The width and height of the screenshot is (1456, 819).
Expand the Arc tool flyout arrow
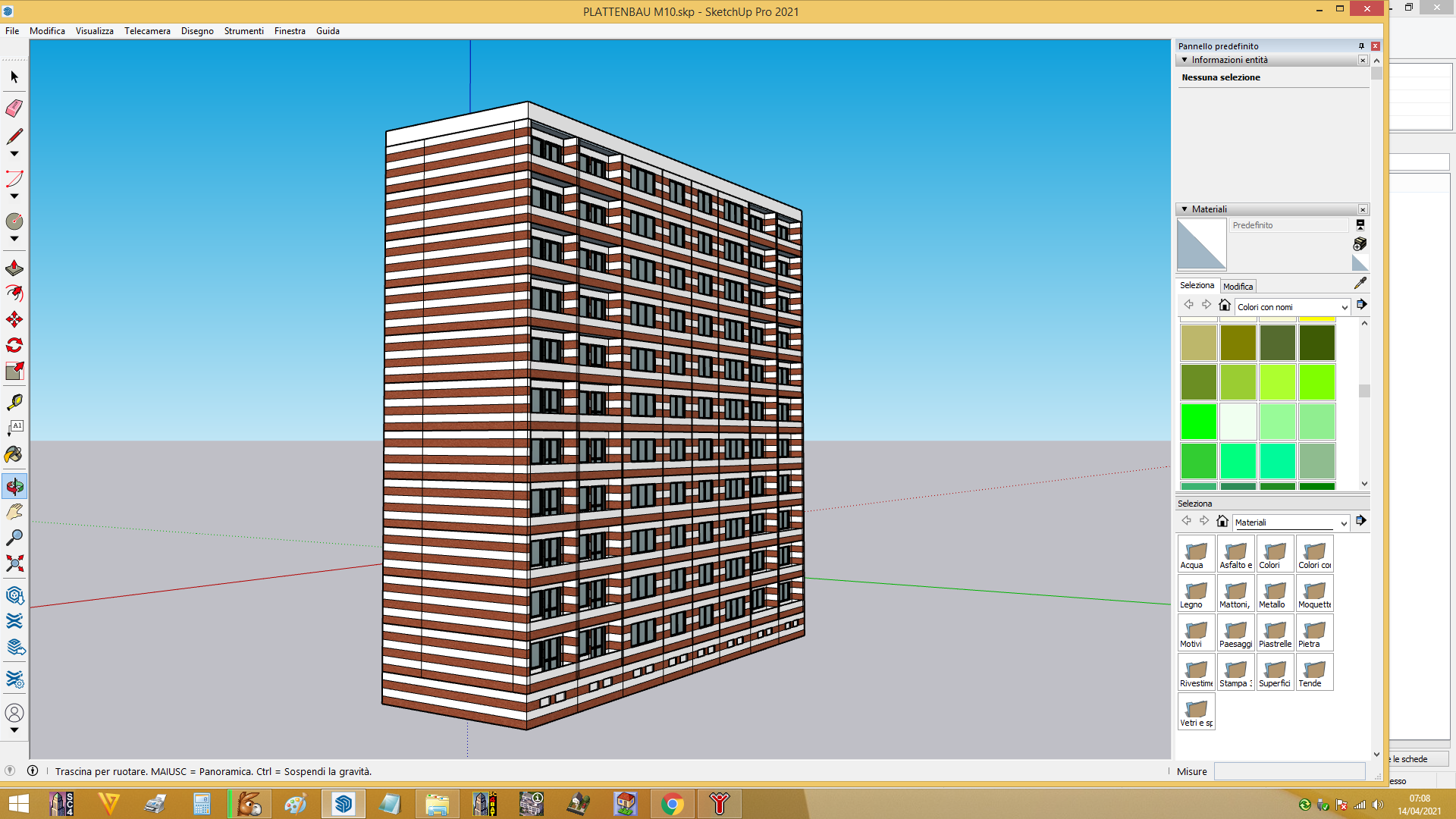pyautogui.click(x=14, y=196)
